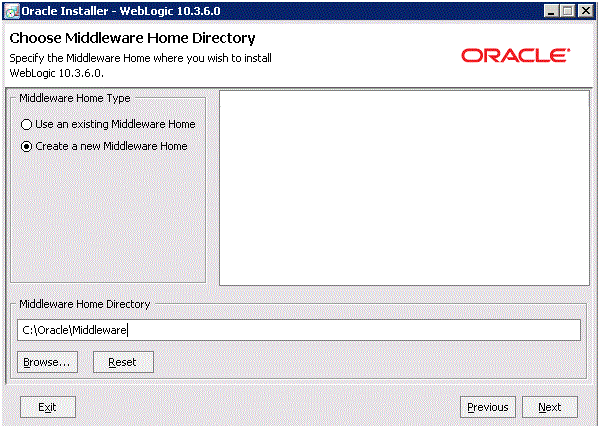Click the heading Choose Middleware Home Directory
Image resolution: width=600 pixels, height=428 pixels.
132,38
